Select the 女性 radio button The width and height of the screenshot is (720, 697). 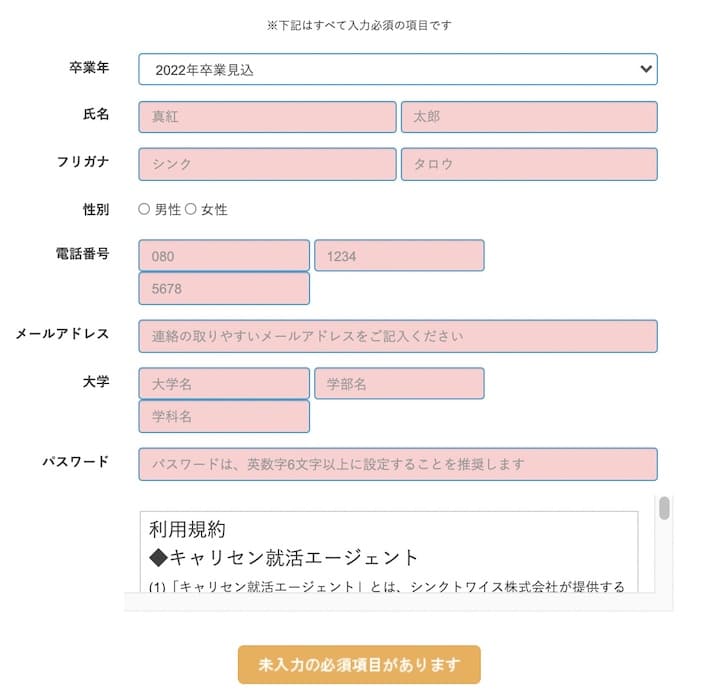click(x=191, y=209)
